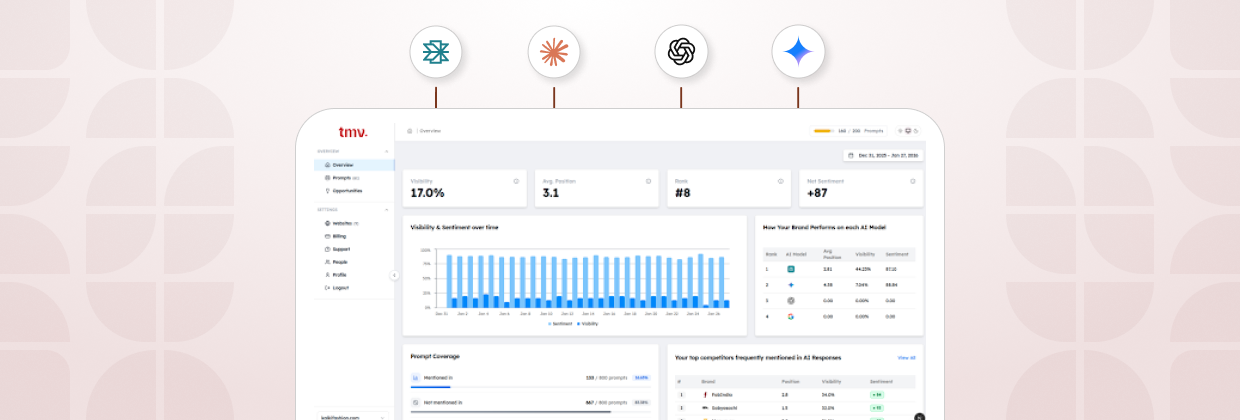Click the Visibility & Sentiment over time heading
1240x420 pixels.
click(x=455, y=227)
